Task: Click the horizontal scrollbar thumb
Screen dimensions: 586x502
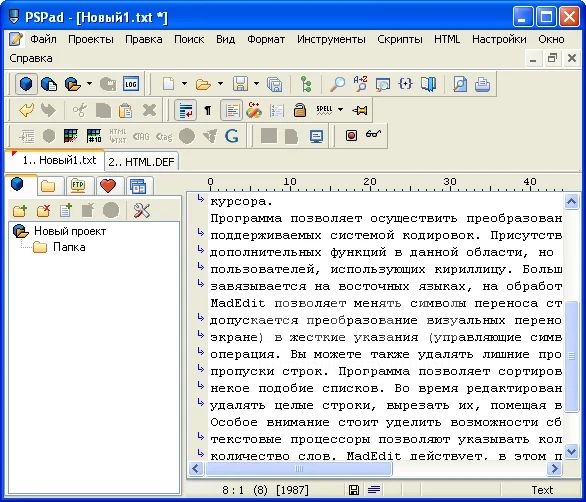Action: (299, 468)
